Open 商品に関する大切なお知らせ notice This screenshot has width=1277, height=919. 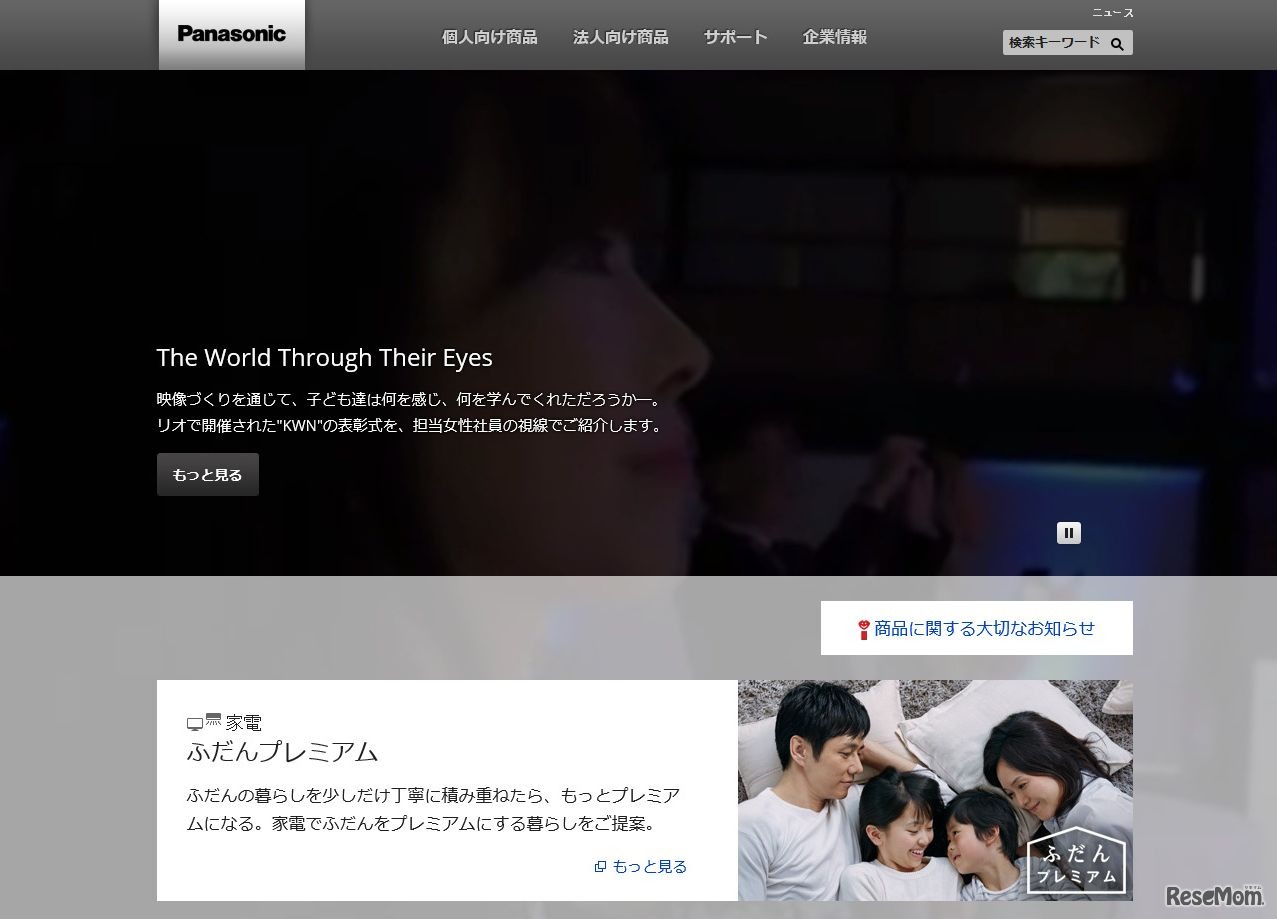coord(977,628)
